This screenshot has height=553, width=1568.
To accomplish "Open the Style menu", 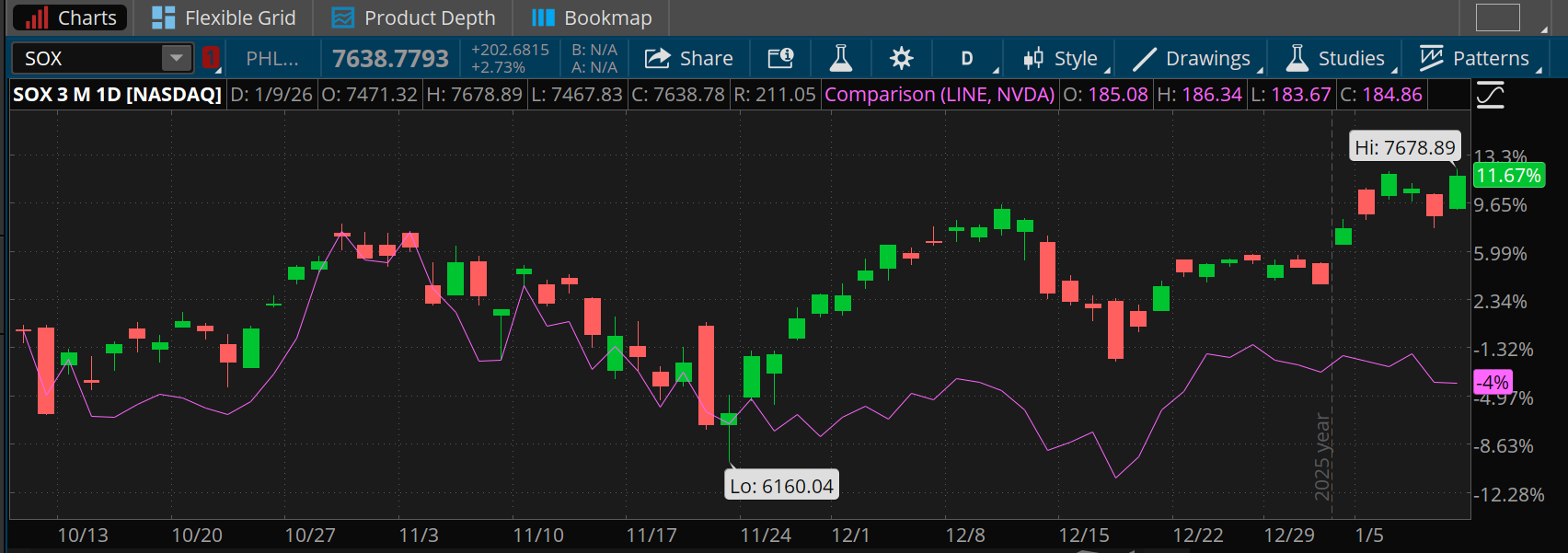I will 1061,59.
